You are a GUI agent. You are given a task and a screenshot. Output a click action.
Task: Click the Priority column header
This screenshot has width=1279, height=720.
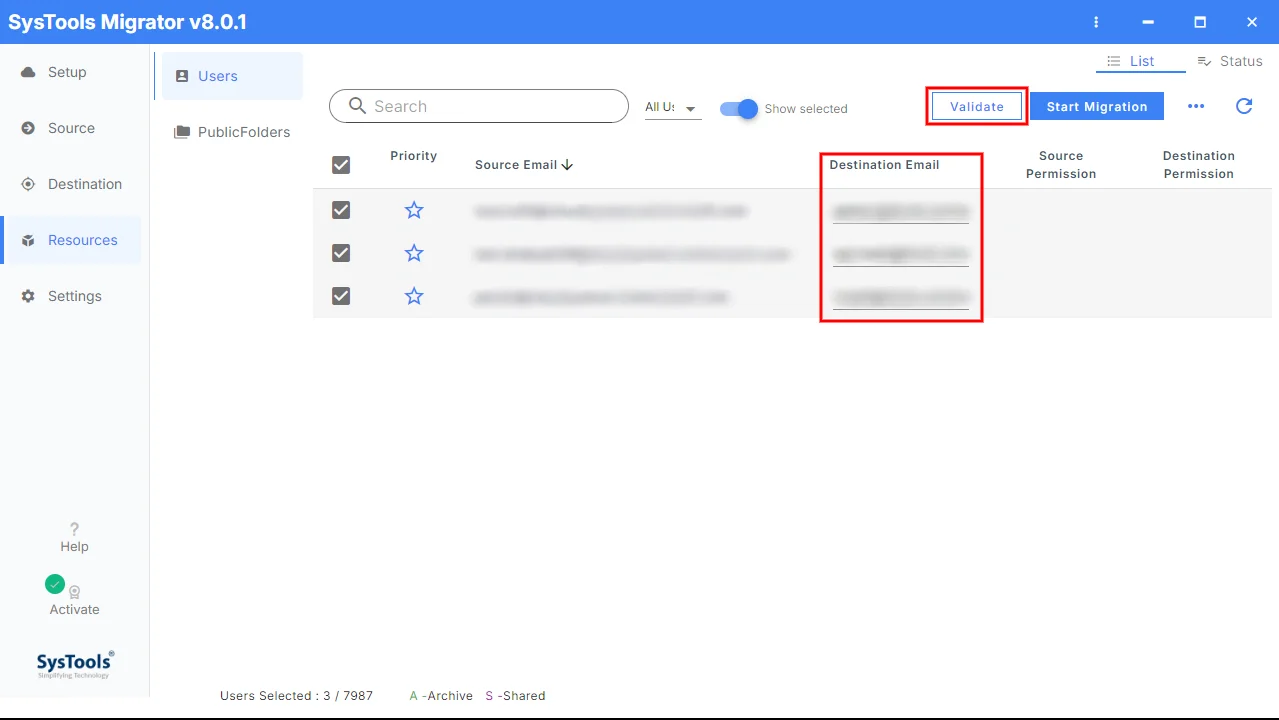coord(414,156)
